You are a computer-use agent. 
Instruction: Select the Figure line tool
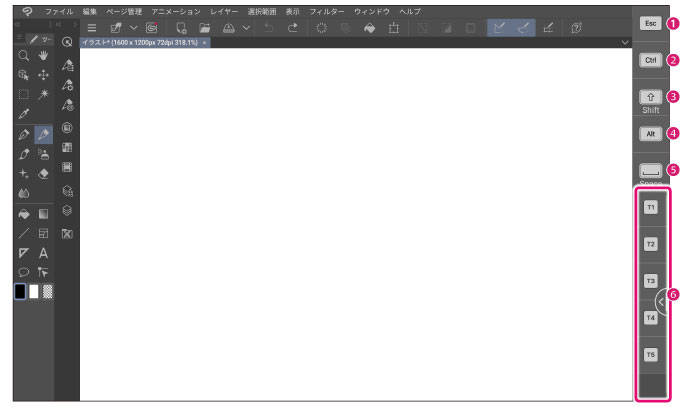pos(23,233)
